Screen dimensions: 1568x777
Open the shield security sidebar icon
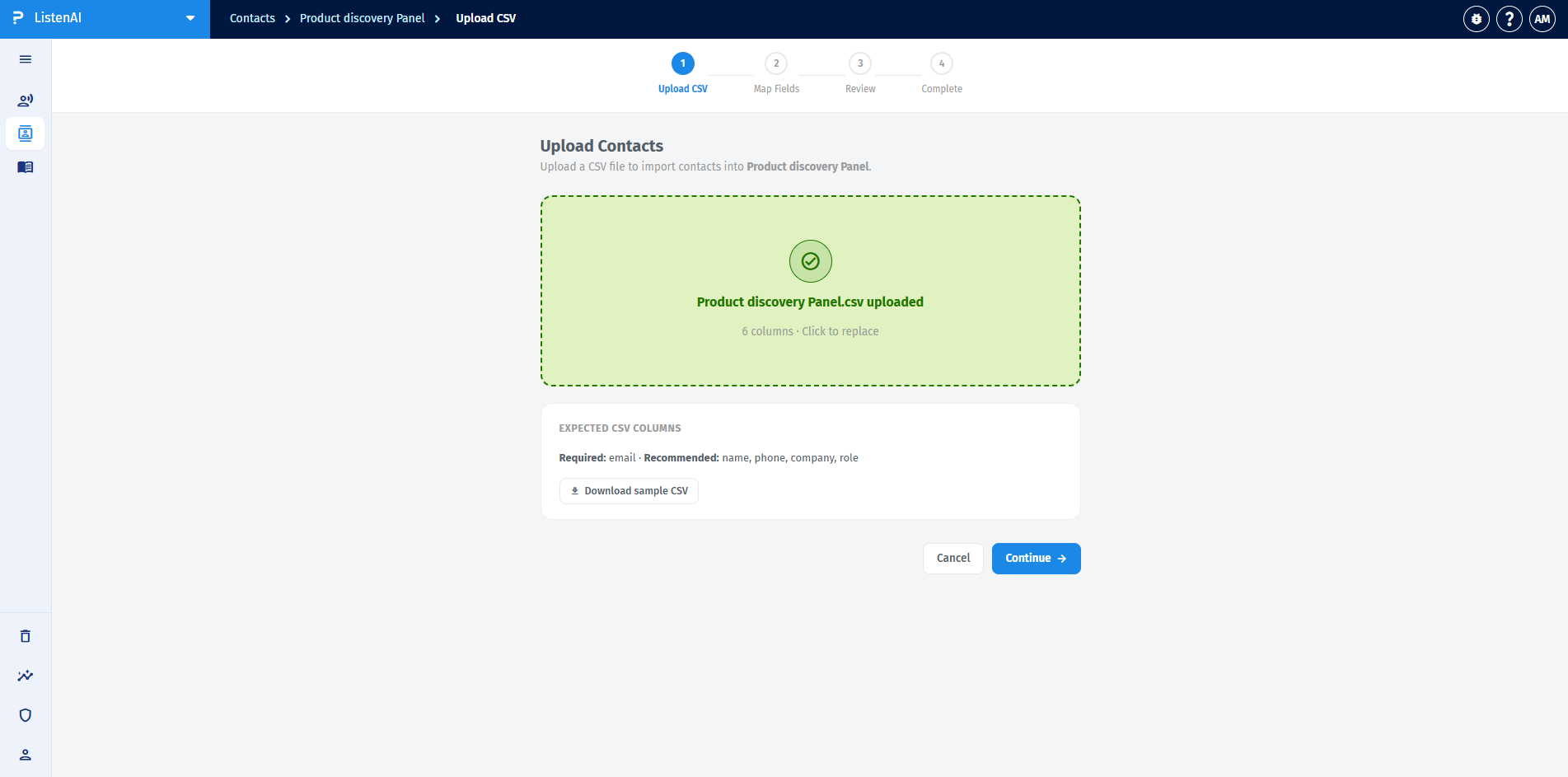[26, 715]
